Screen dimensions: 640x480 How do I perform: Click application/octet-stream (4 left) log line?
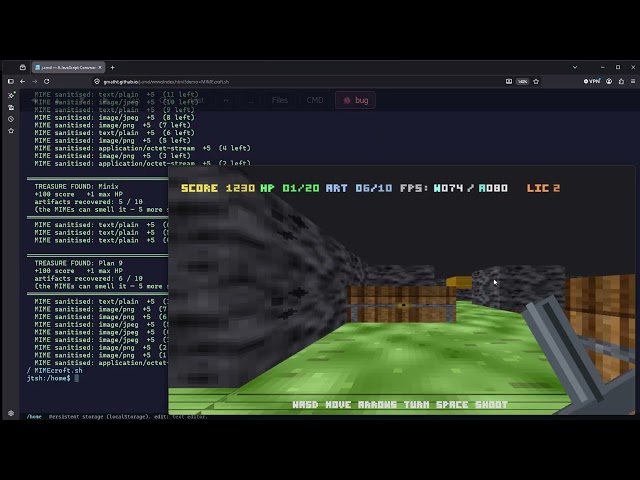click(142, 148)
